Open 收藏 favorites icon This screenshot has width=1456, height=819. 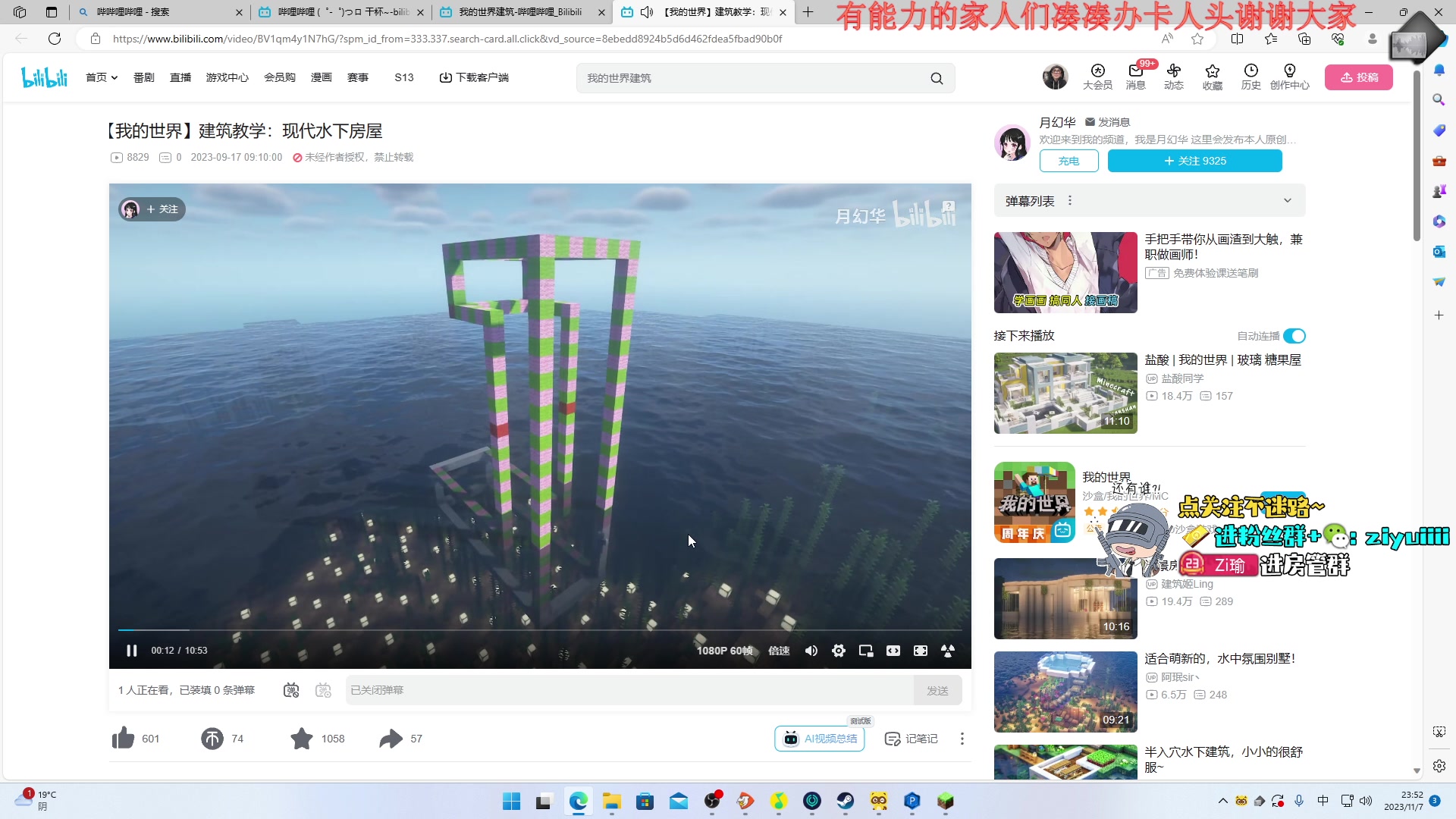[1213, 77]
